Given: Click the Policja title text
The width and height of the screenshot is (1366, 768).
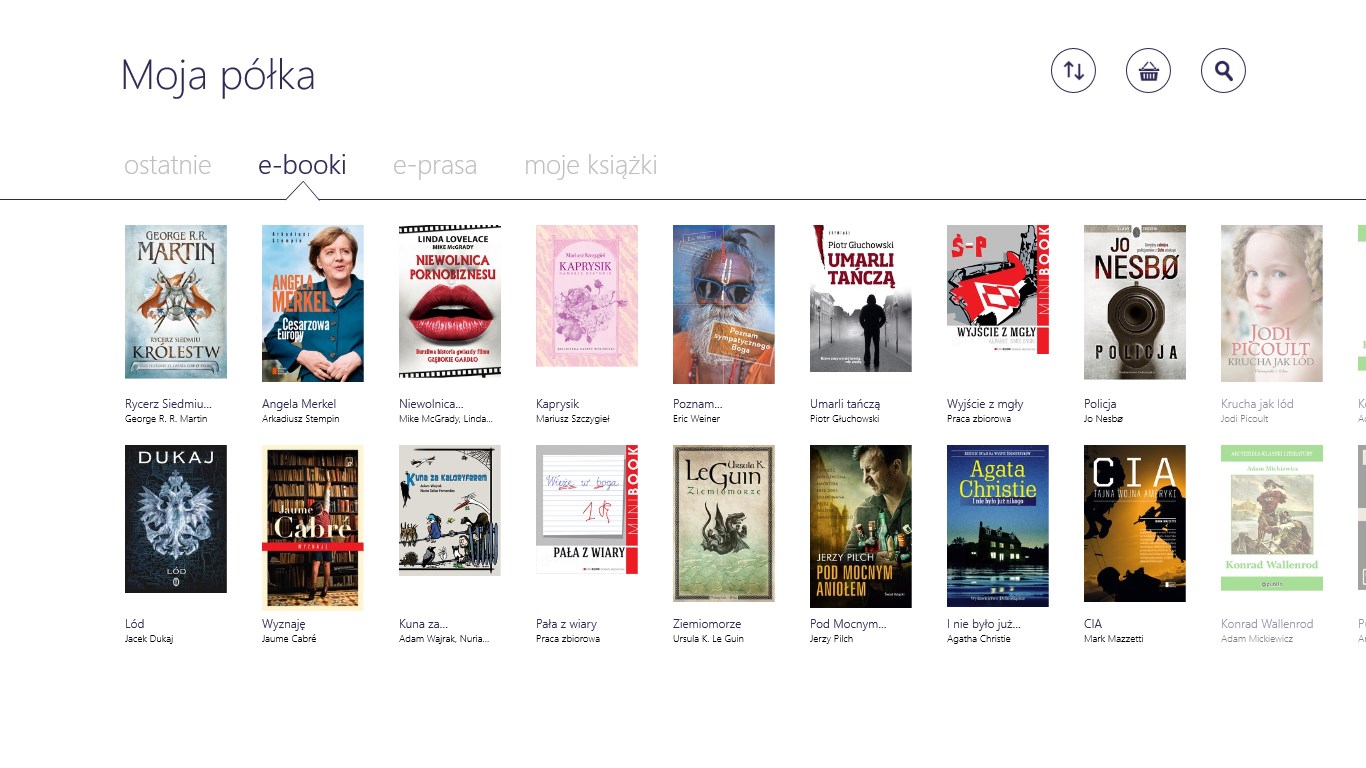Looking at the screenshot, I should 1100,404.
